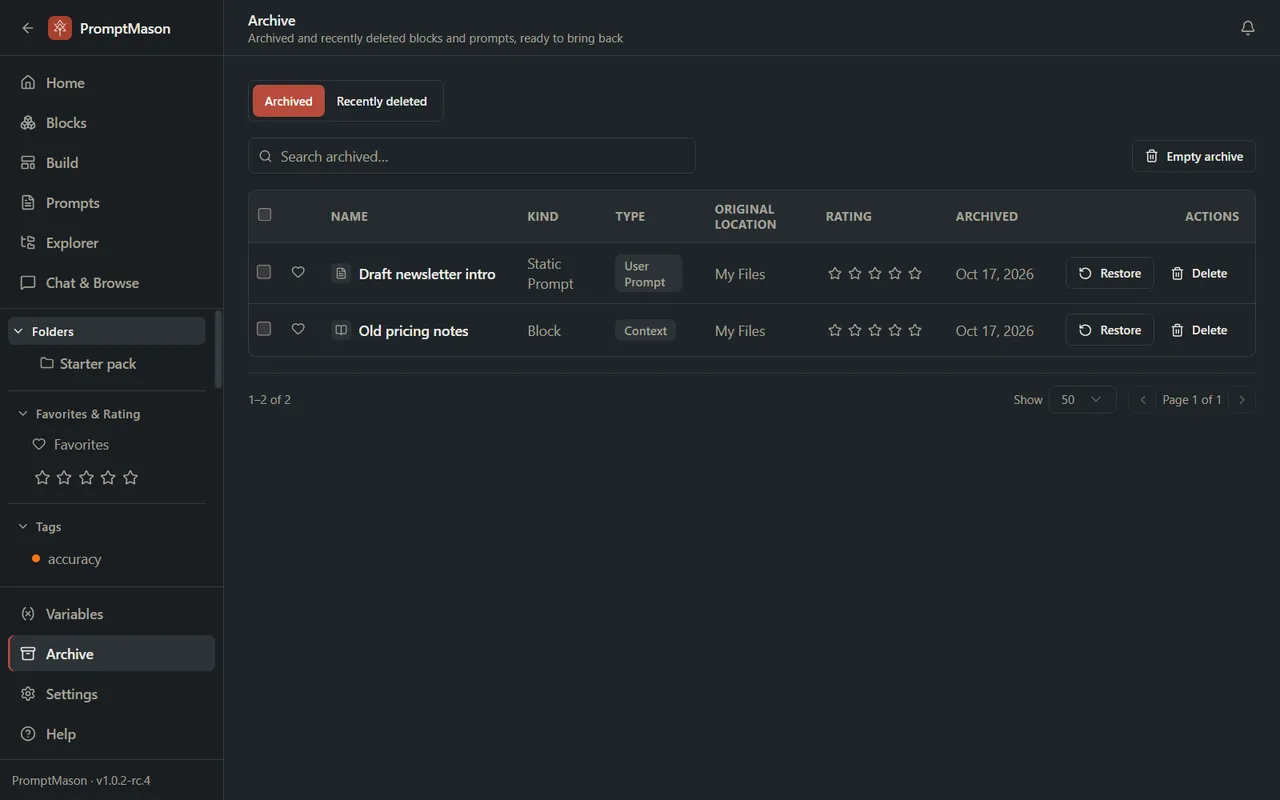This screenshot has height=800, width=1280.
Task: Restore Draft newsletter intro
Action: (x=1110, y=273)
